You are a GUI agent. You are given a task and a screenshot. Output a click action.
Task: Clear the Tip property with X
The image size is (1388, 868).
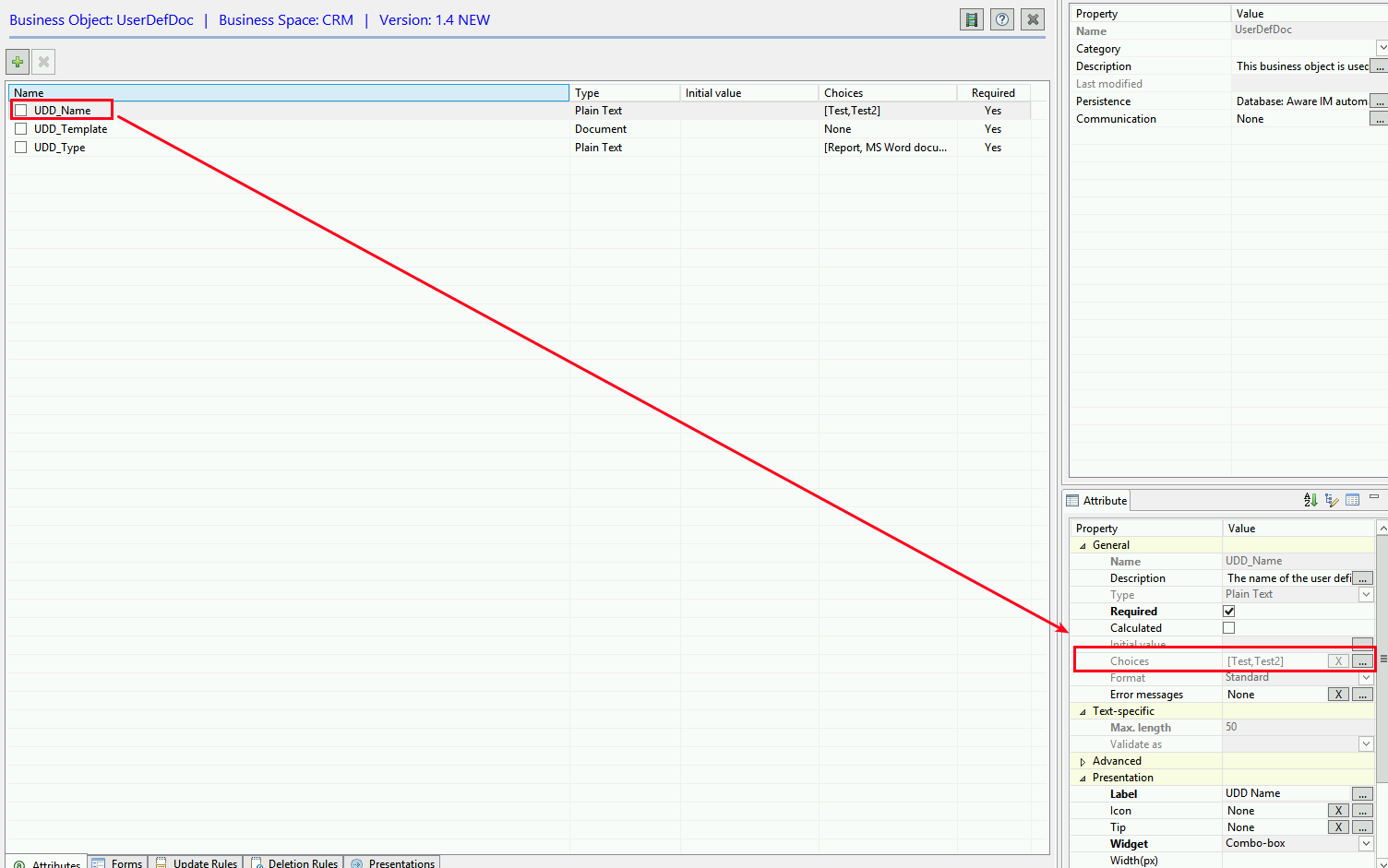point(1338,827)
